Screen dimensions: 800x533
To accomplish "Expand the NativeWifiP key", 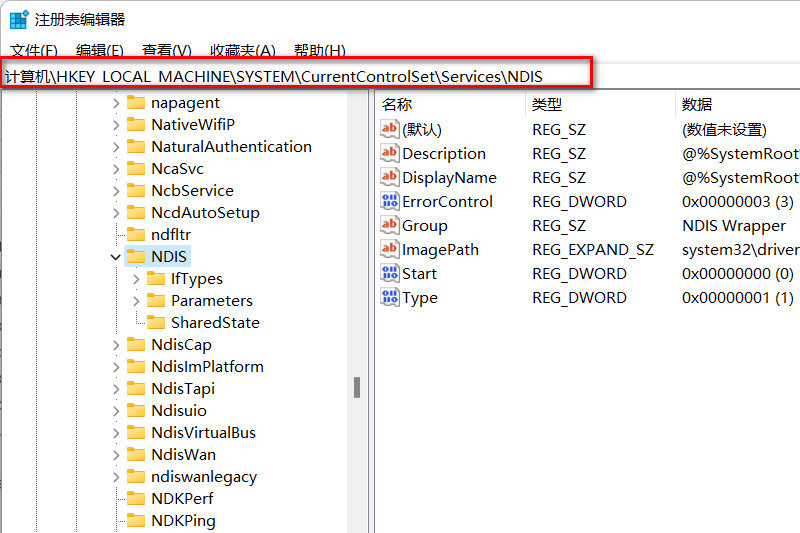I will (116, 125).
